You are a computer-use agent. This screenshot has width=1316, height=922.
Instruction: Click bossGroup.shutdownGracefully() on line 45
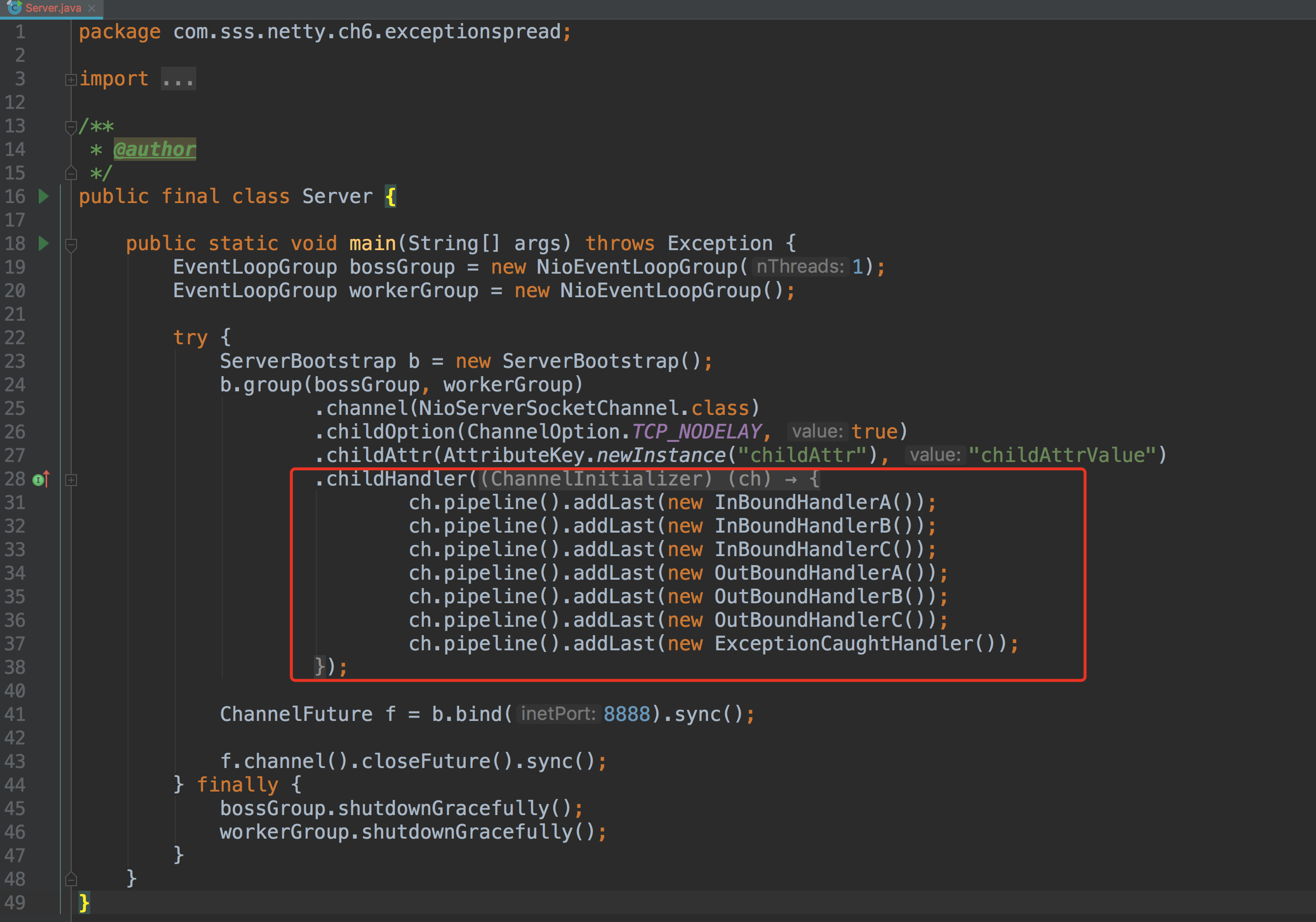[395, 808]
